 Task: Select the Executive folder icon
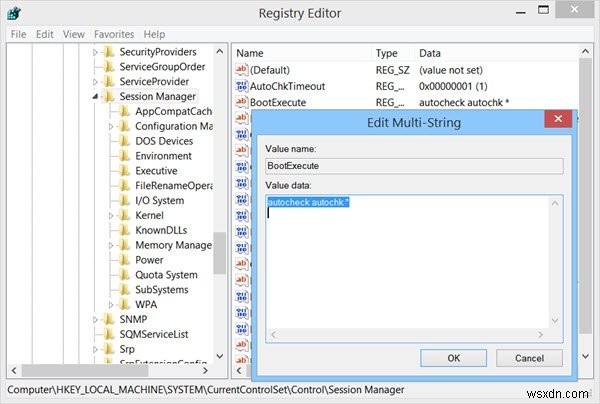125,171
